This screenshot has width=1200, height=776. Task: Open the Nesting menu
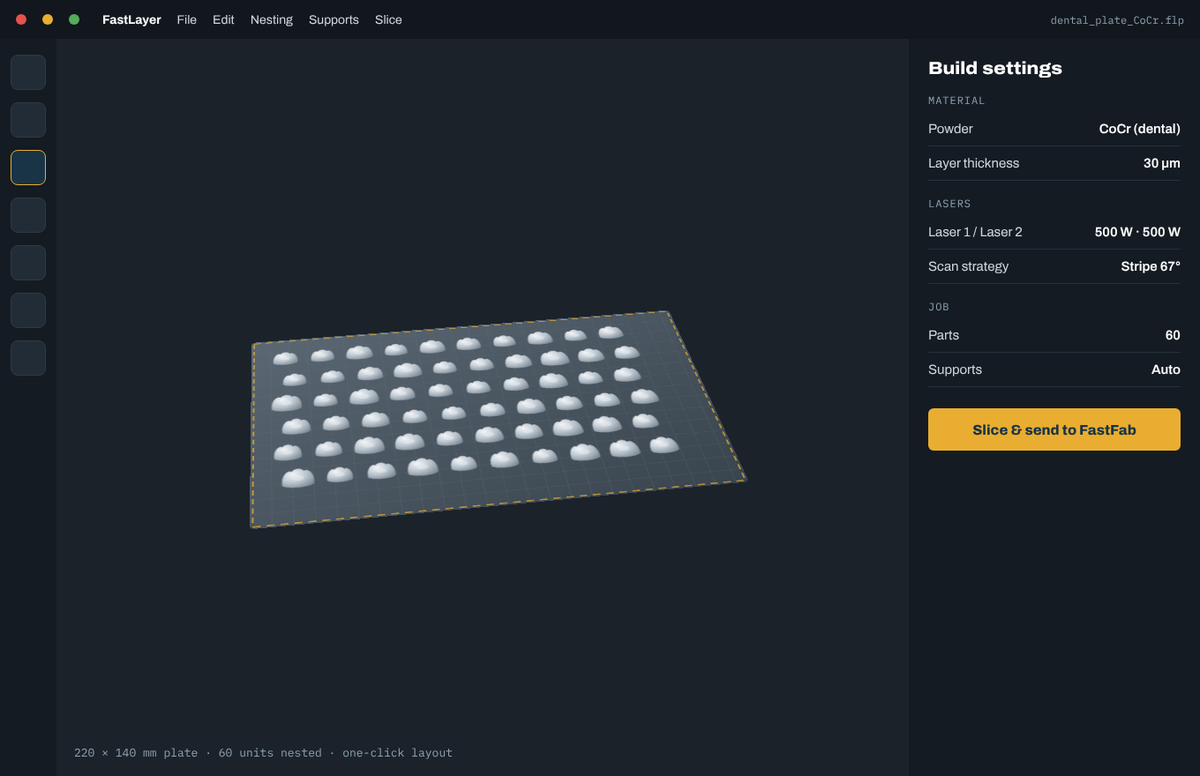click(x=272, y=20)
